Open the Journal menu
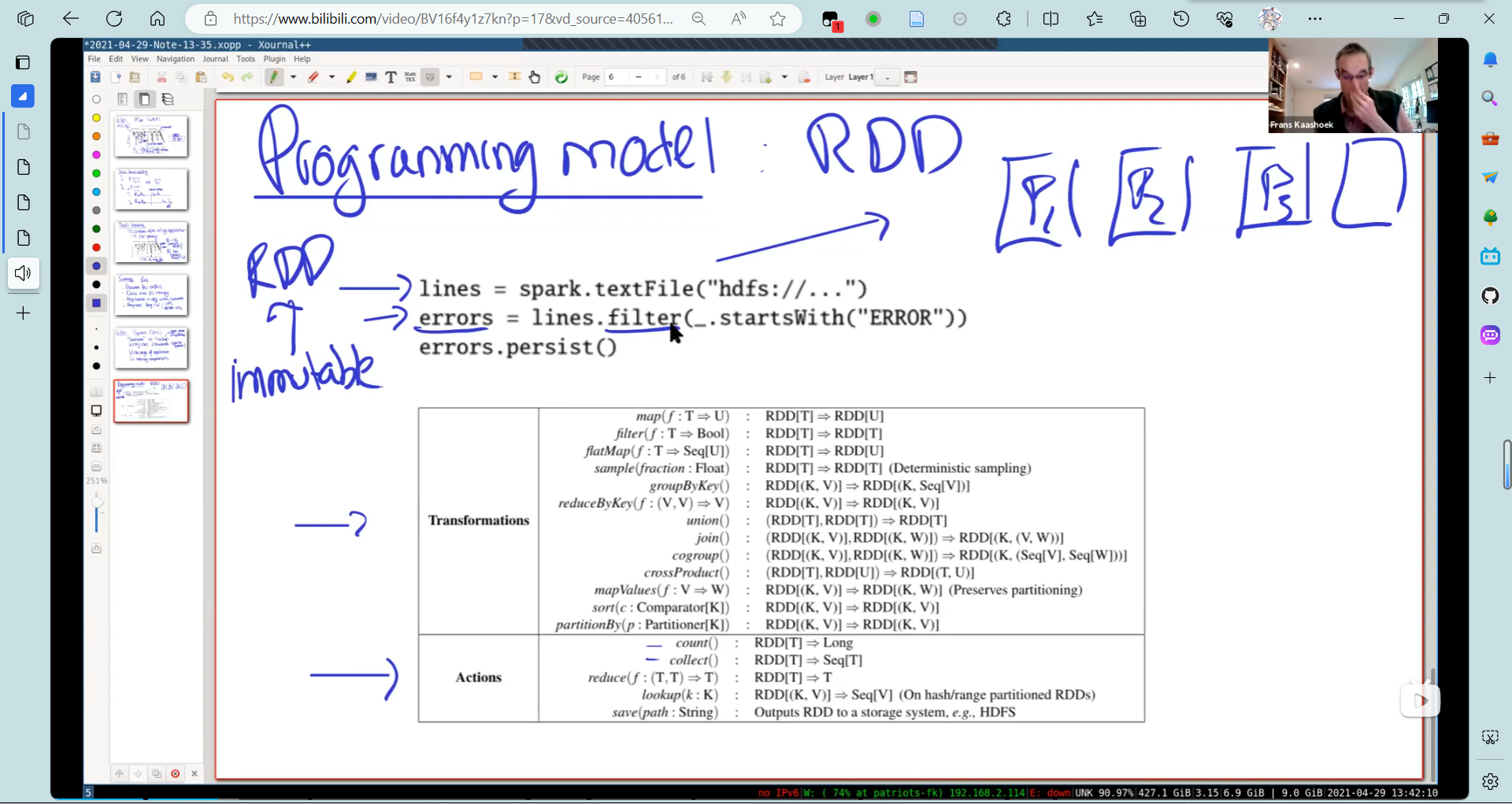 pos(215,59)
